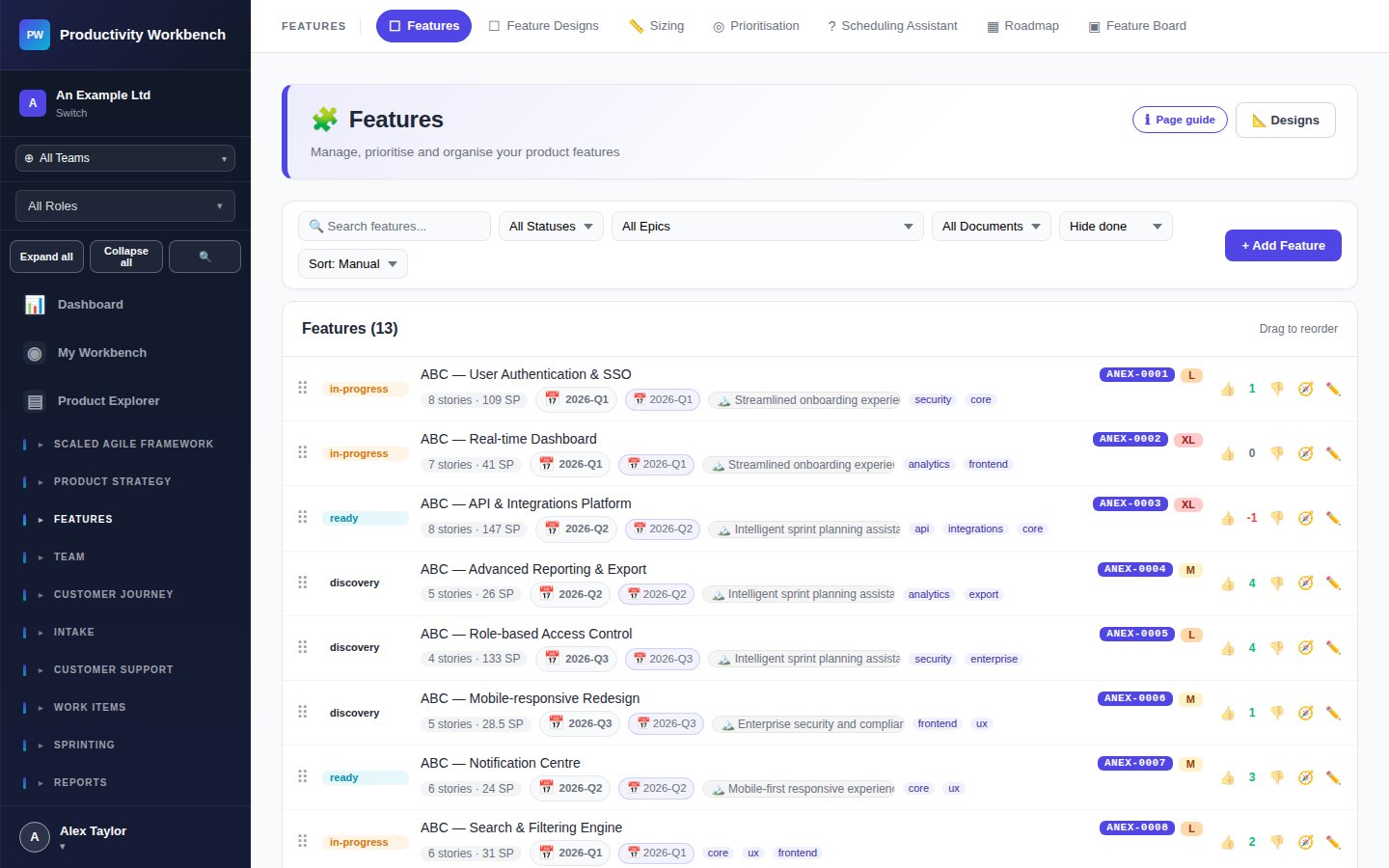Open the All Statuses filter

pos(551,227)
